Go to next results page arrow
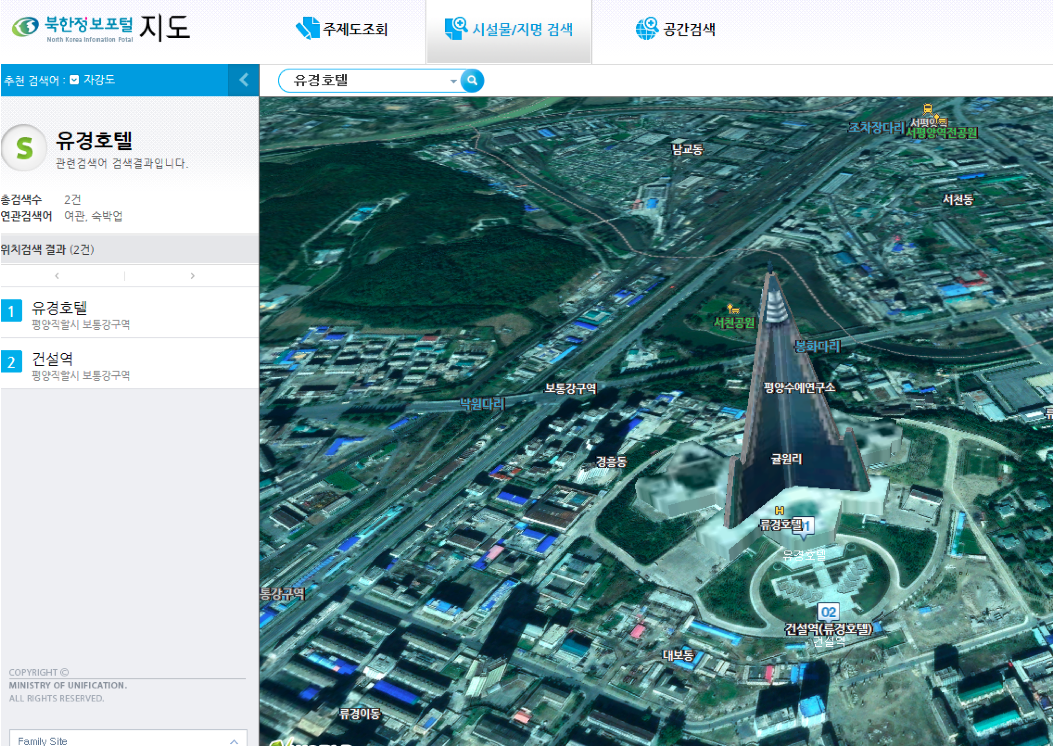Image resolution: width=1053 pixels, height=746 pixels. click(x=192, y=275)
